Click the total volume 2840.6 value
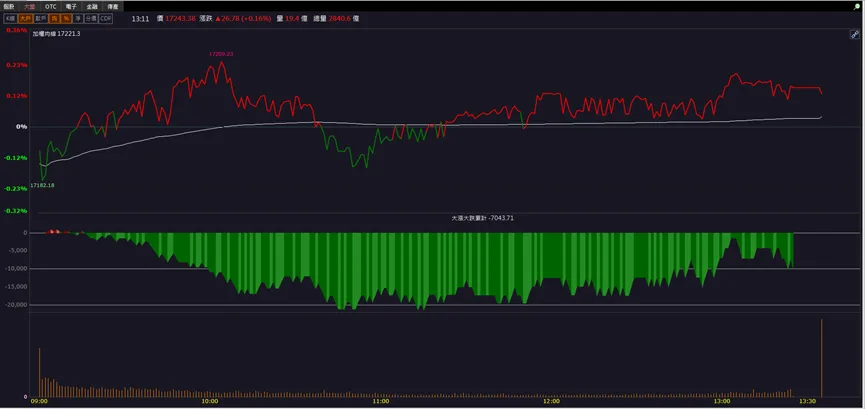 coord(340,19)
